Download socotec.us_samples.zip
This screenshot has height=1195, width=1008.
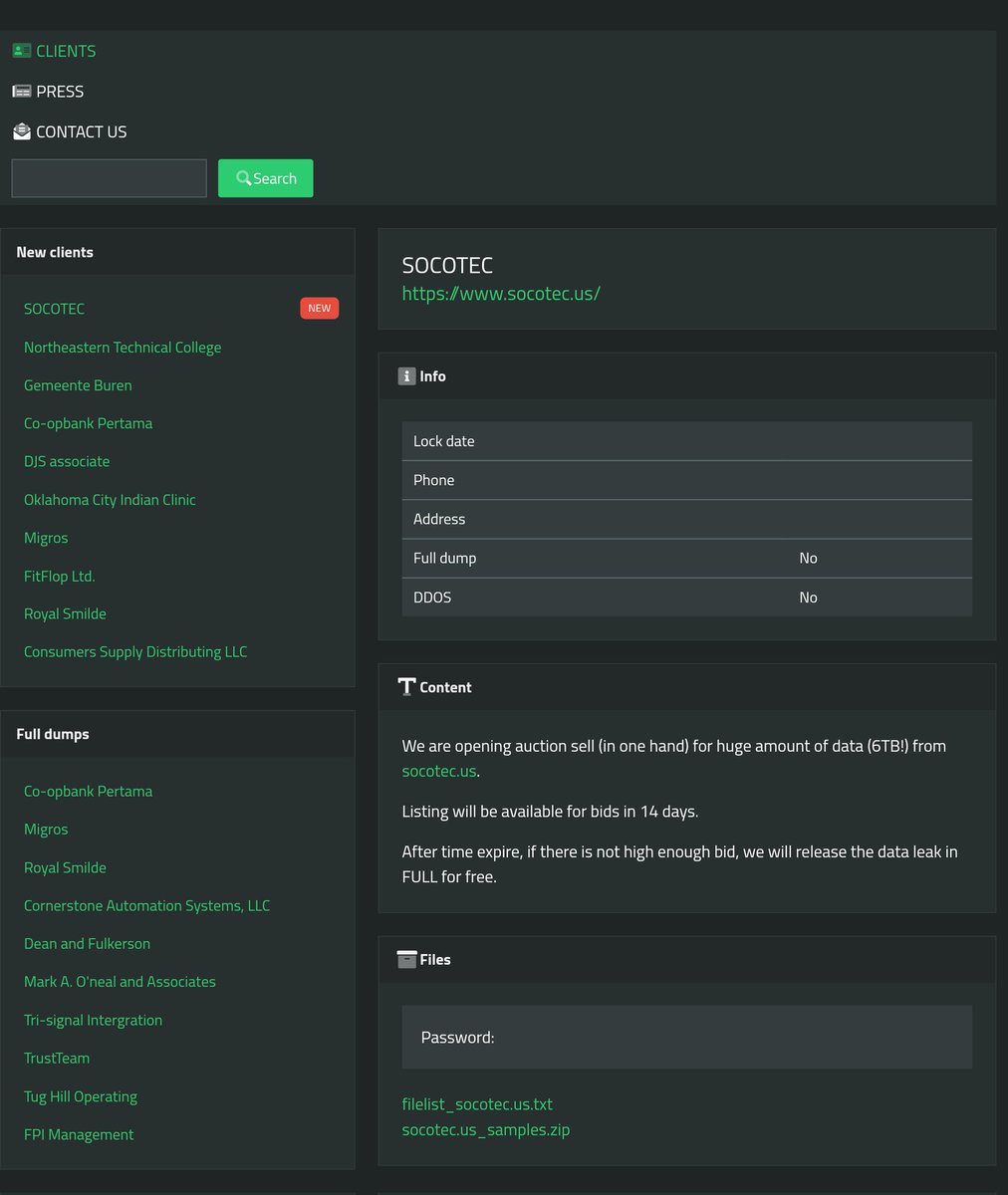click(486, 1129)
